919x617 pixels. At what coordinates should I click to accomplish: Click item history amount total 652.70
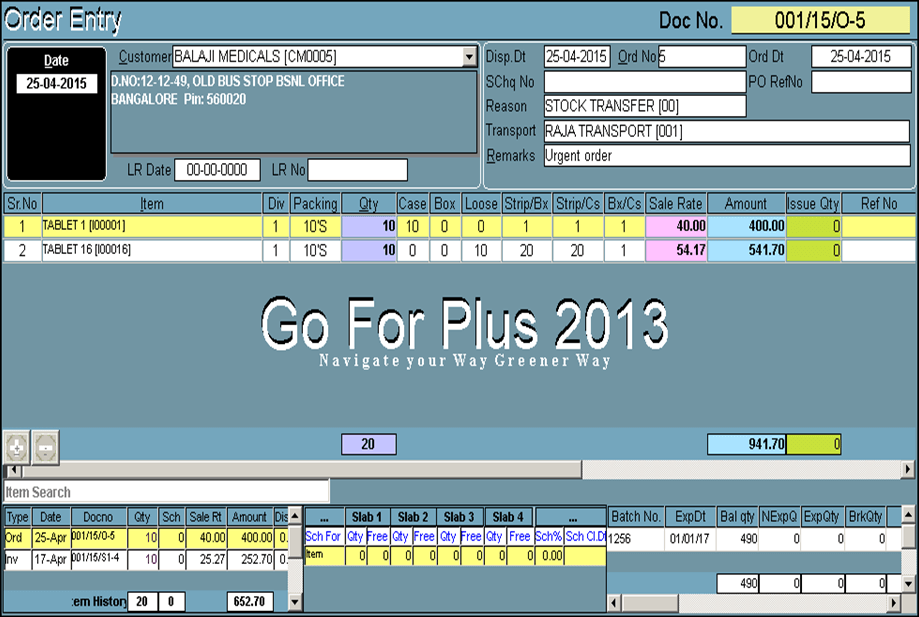point(250,602)
